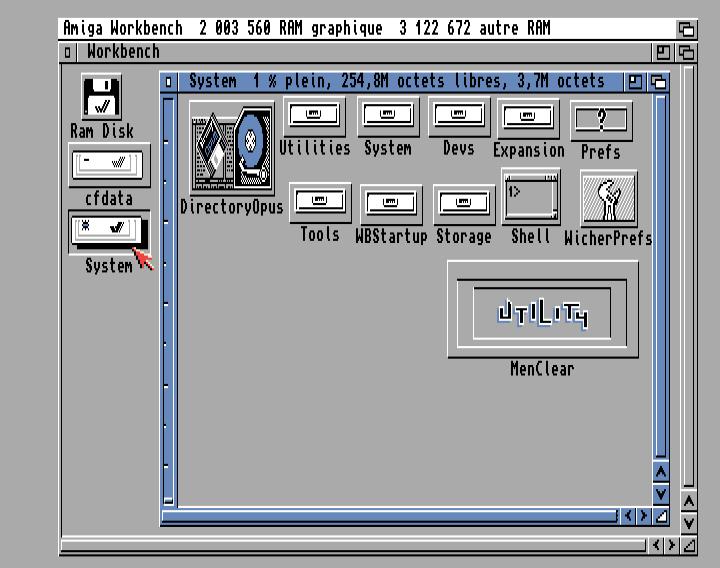The width and height of the screenshot is (720, 568).
Task: Click the Workbench window scroll up arrow
Action: coord(689,501)
